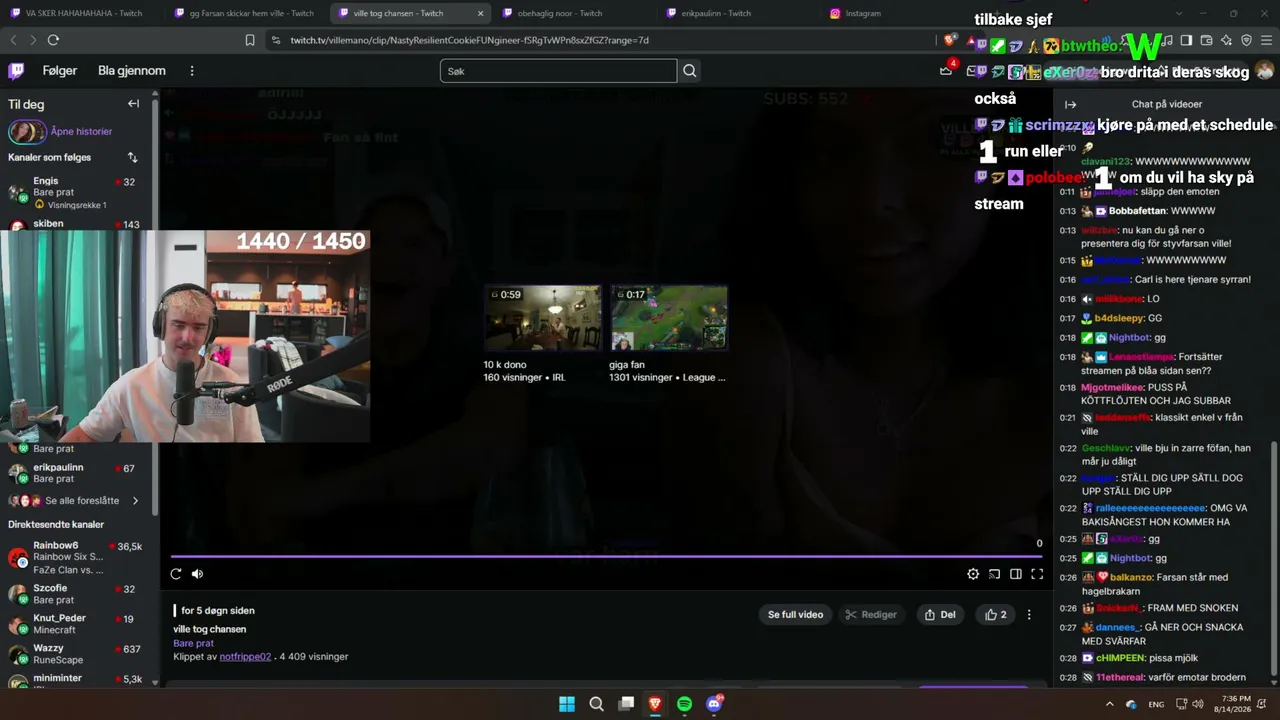Watch the full video via Se full video
The height and width of the screenshot is (720, 1280).
coord(796,615)
